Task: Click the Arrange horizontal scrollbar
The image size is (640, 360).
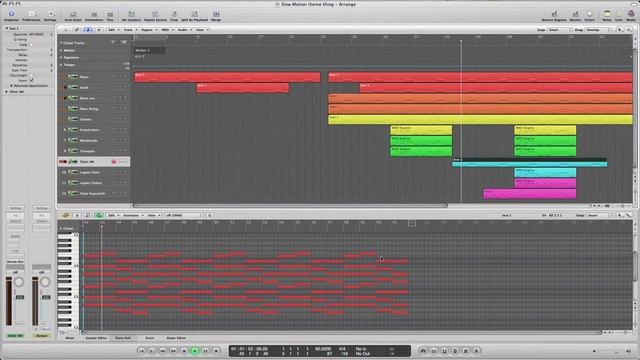Action: 290,206
